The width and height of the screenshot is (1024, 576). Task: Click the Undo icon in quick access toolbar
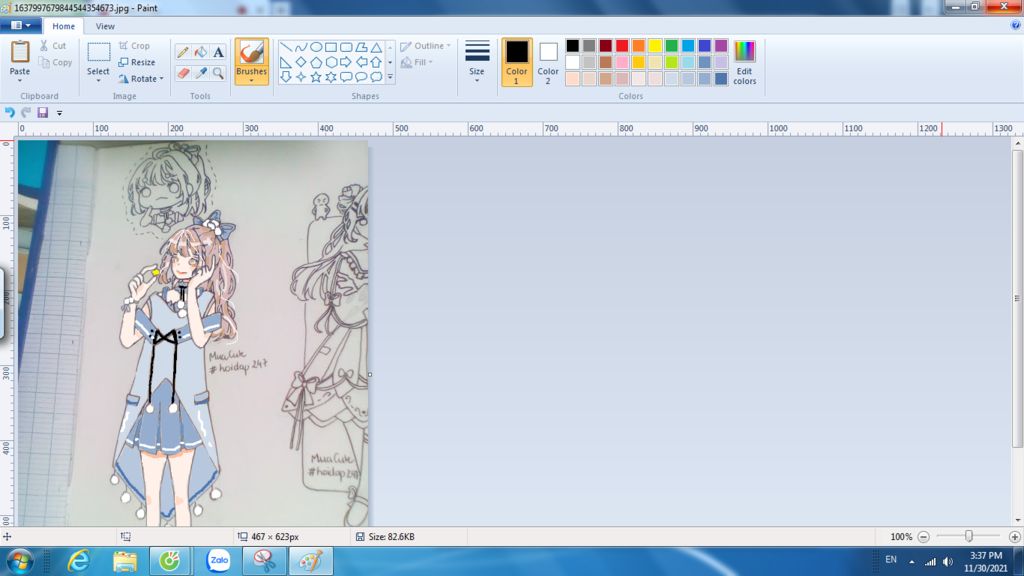coord(10,112)
